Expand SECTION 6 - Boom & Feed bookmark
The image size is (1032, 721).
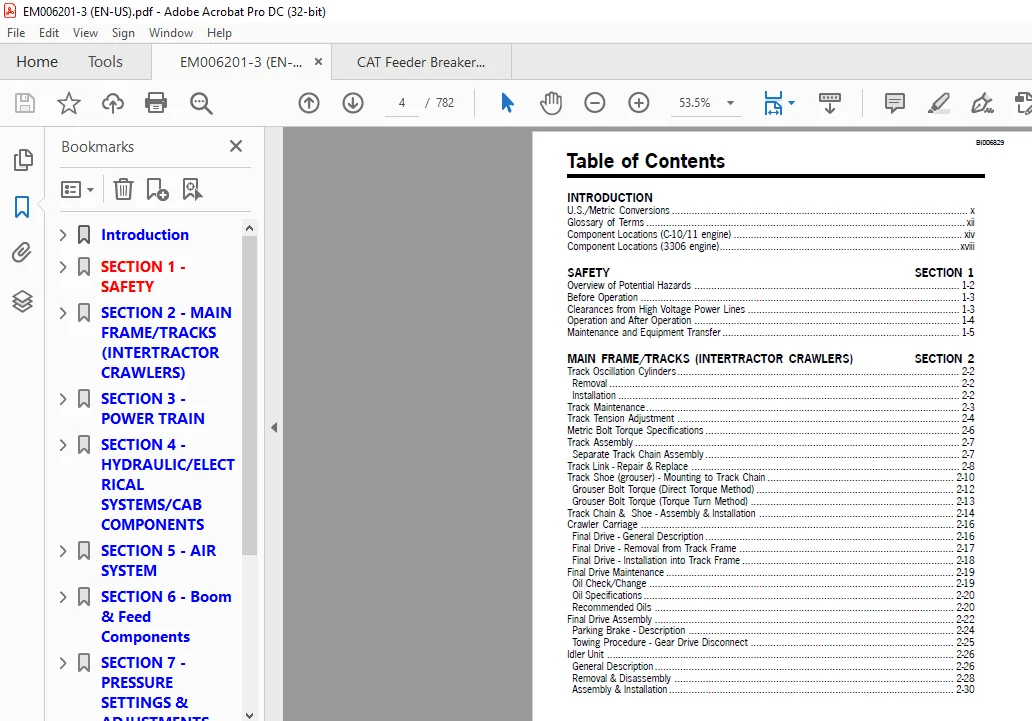pos(63,597)
